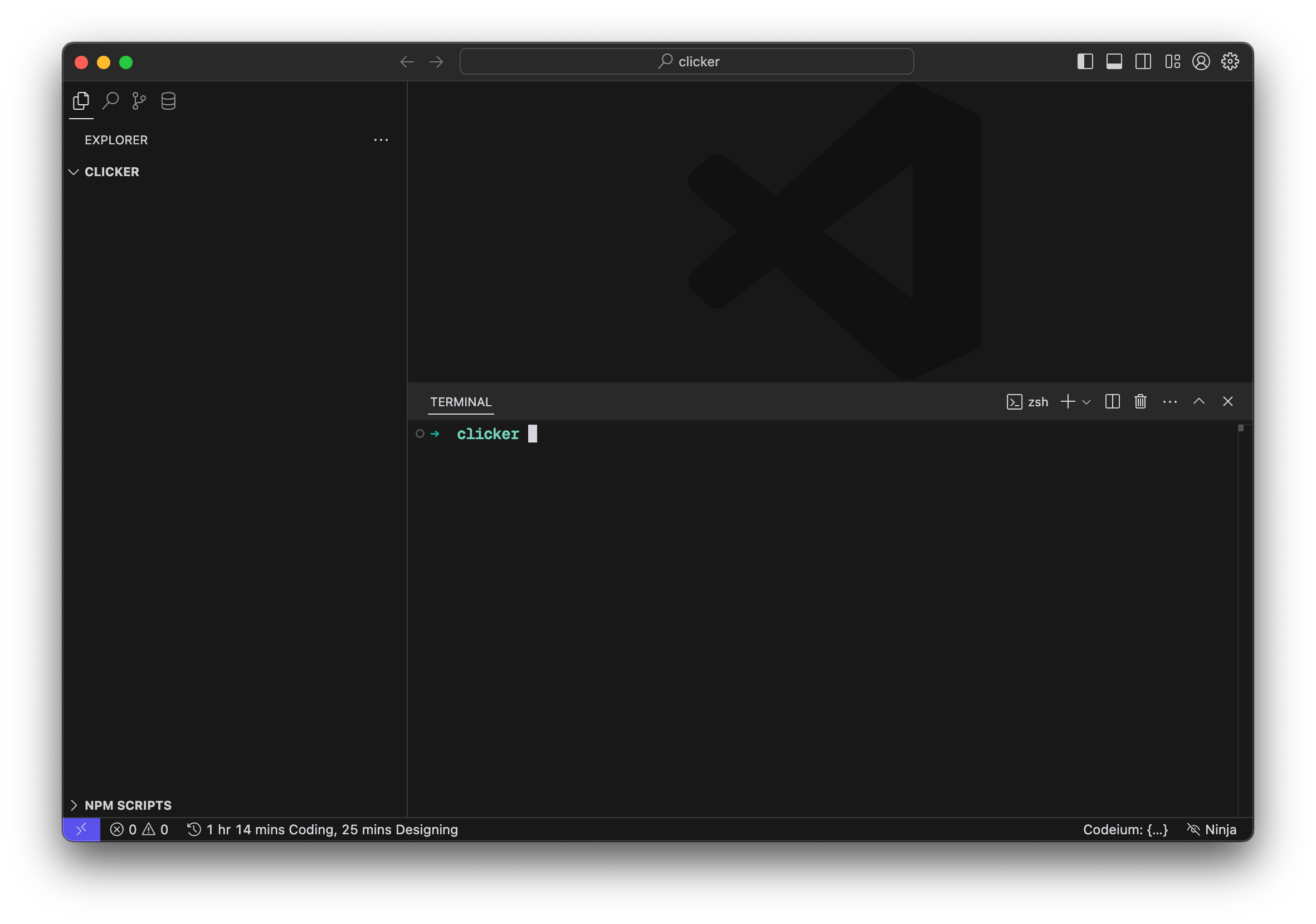The width and height of the screenshot is (1316, 924).
Task: Open the Accounts profile icon
Action: click(1201, 61)
